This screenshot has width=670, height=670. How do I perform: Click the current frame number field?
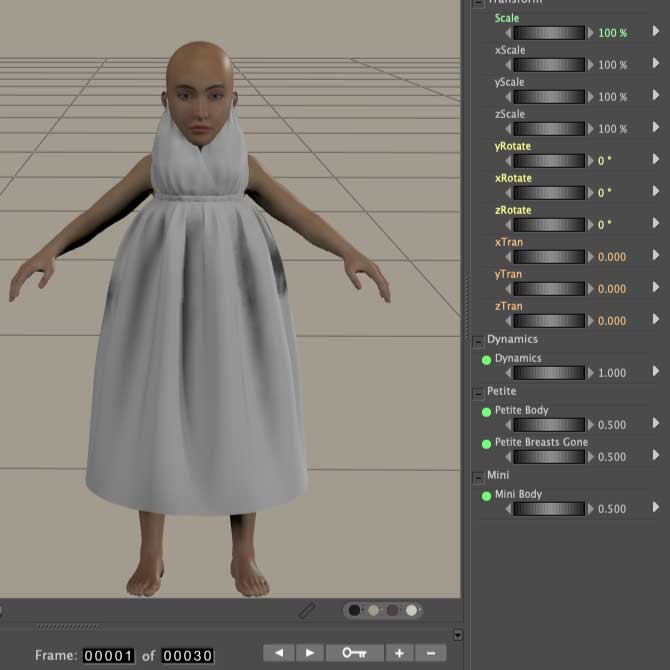108,656
